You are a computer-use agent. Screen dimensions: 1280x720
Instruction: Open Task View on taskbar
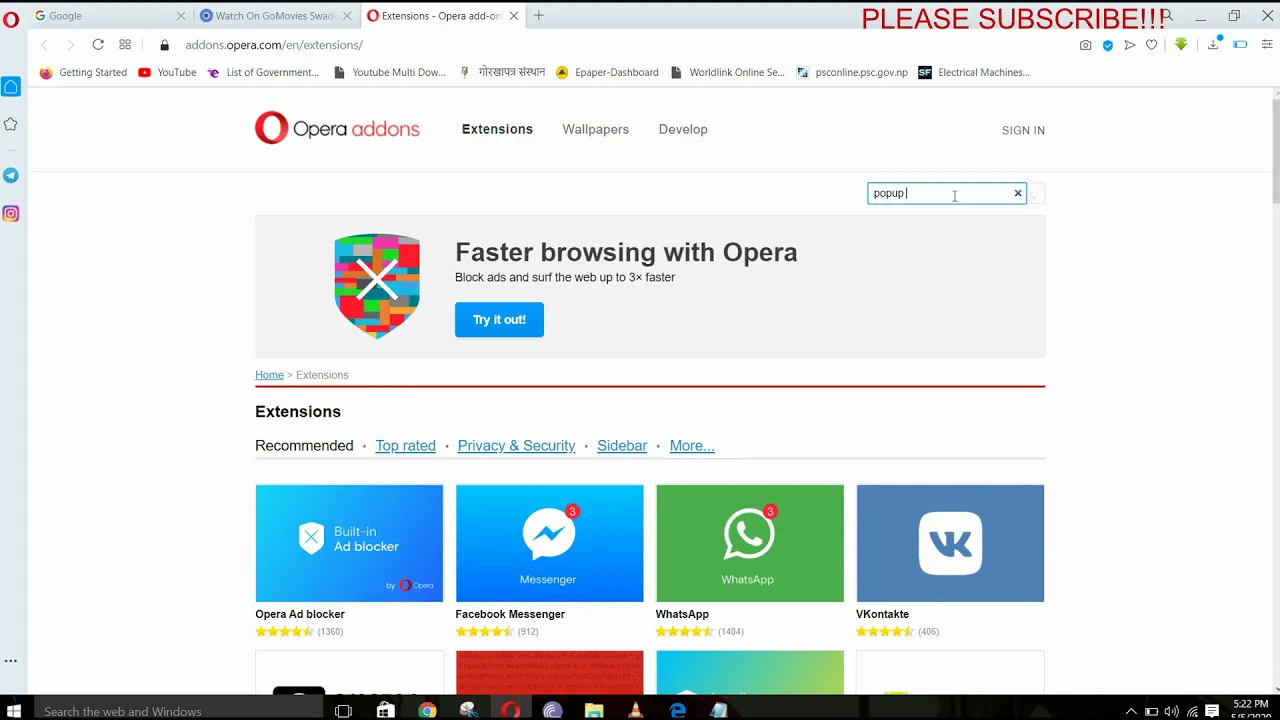(343, 711)
